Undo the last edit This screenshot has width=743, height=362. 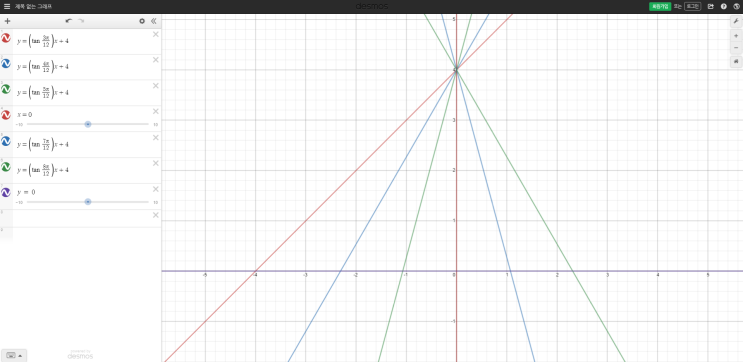pos(69,21)
